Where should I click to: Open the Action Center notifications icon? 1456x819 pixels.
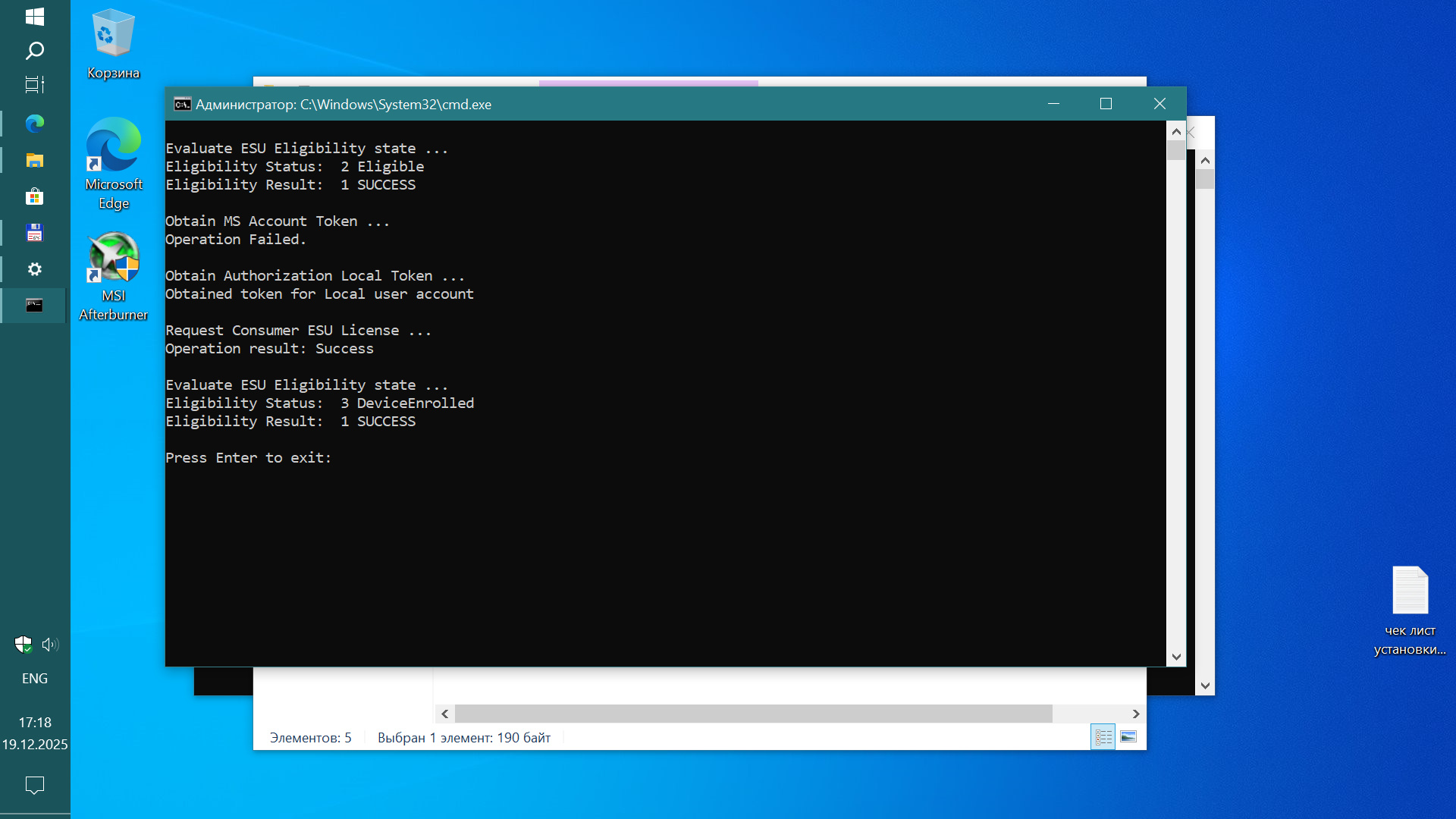(35, 785)
